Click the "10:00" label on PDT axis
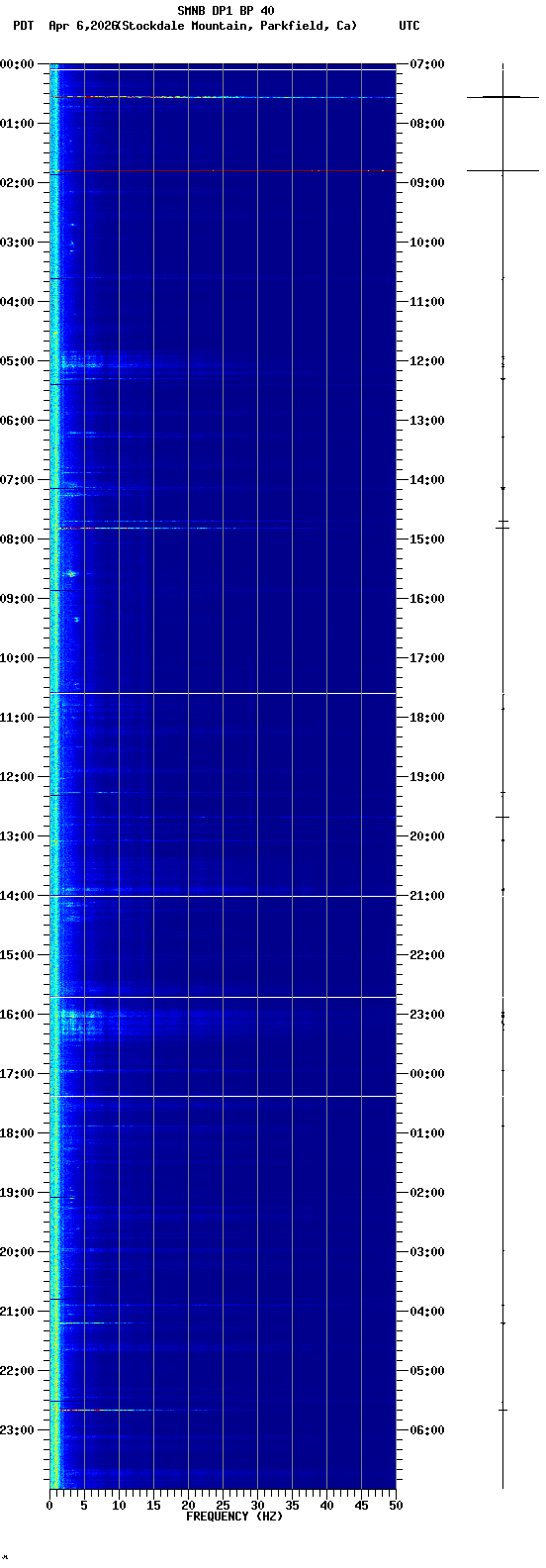Viewport: 546px width, 1568px height. point(17,658)
